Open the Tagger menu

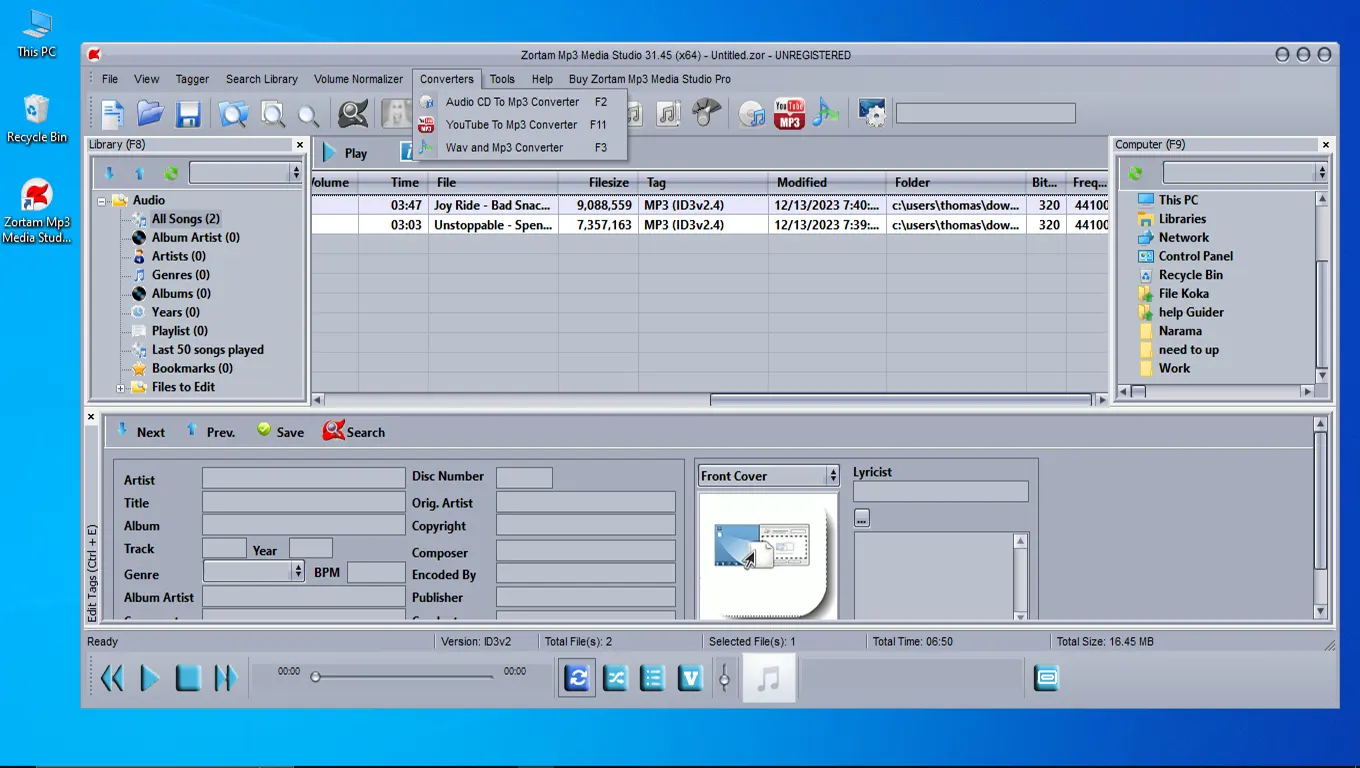click(192, 79)
